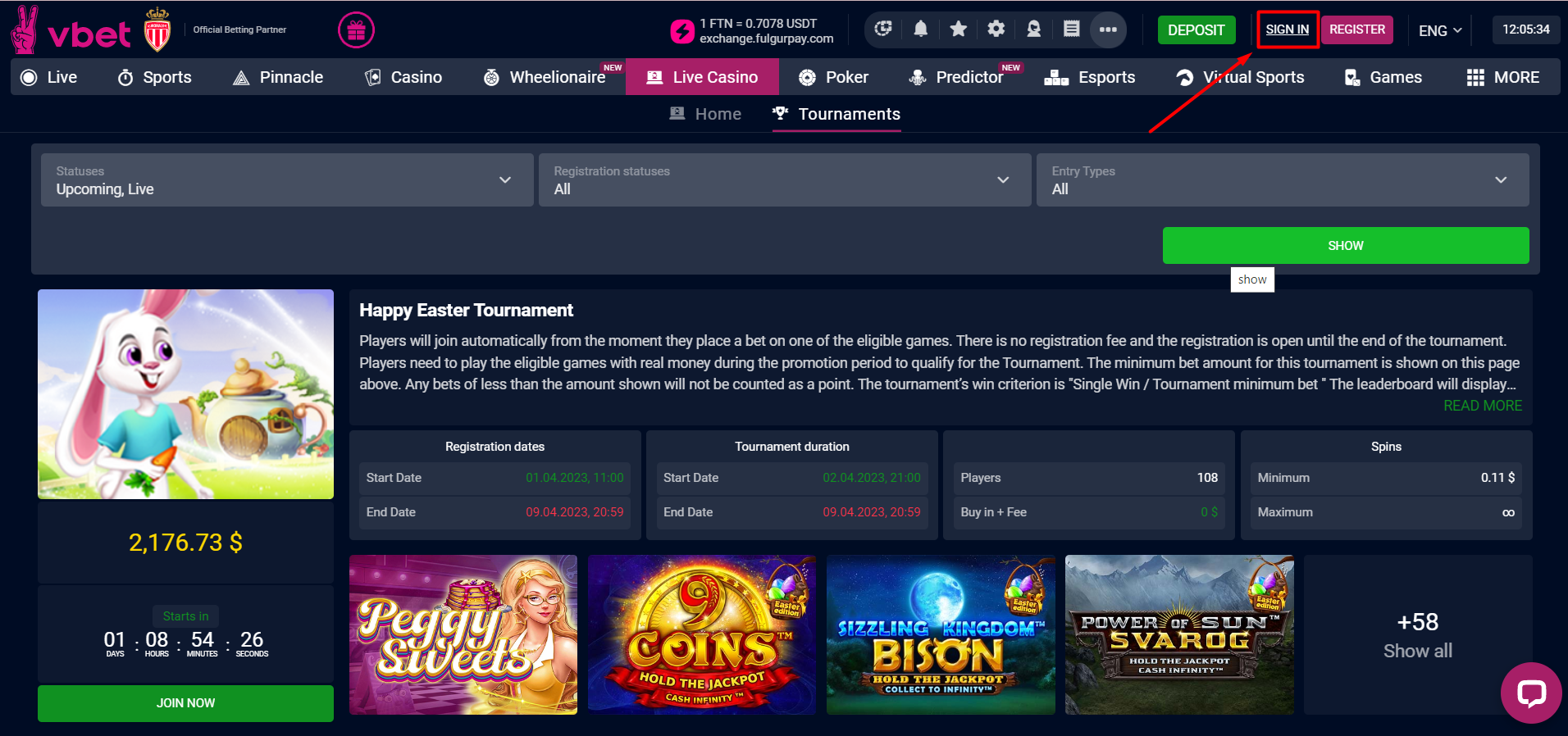
Task: Open the 9 Coins game thumbnail
Action: pos(702,634)
